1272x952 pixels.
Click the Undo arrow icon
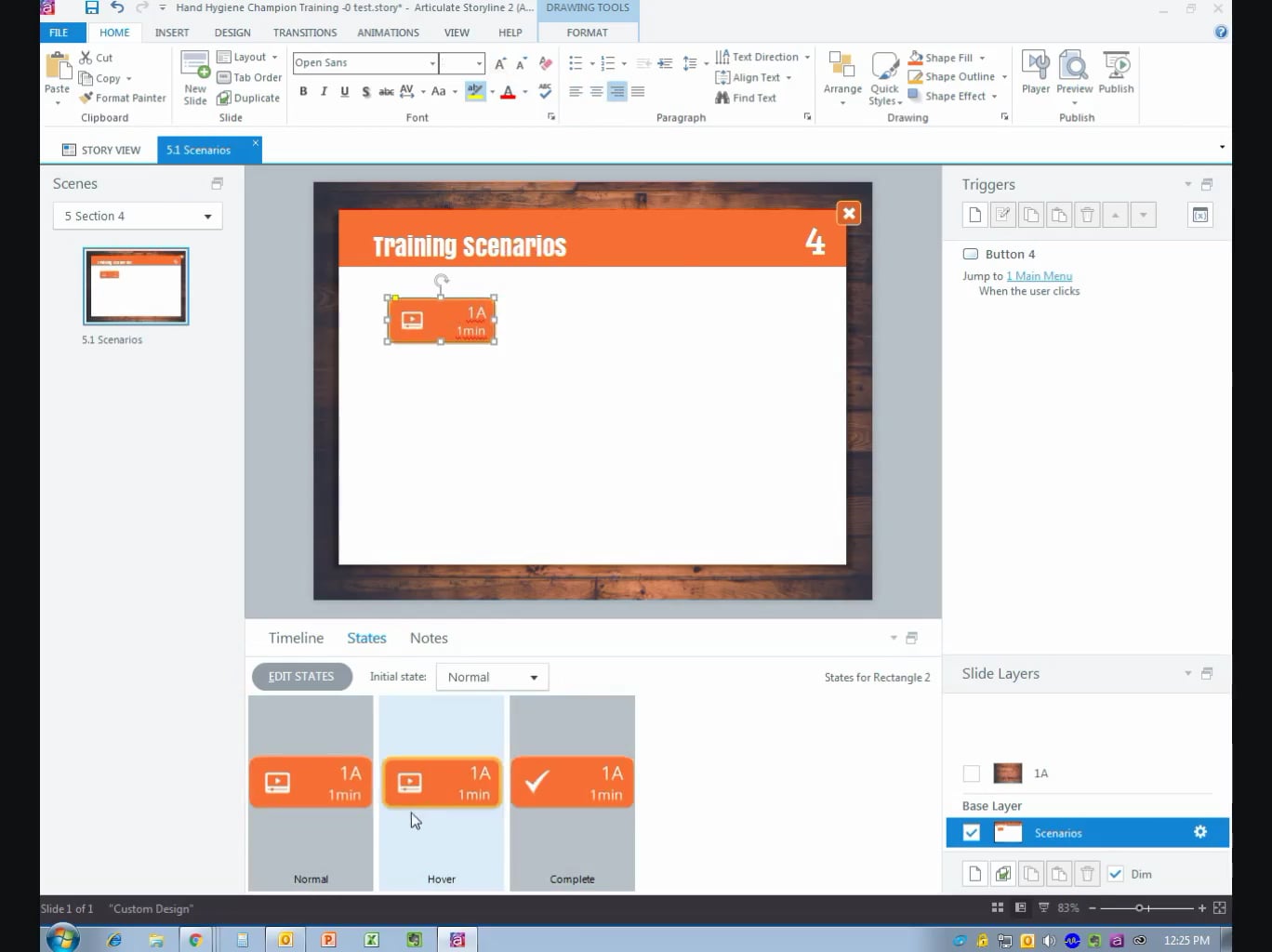pos(117,7)
